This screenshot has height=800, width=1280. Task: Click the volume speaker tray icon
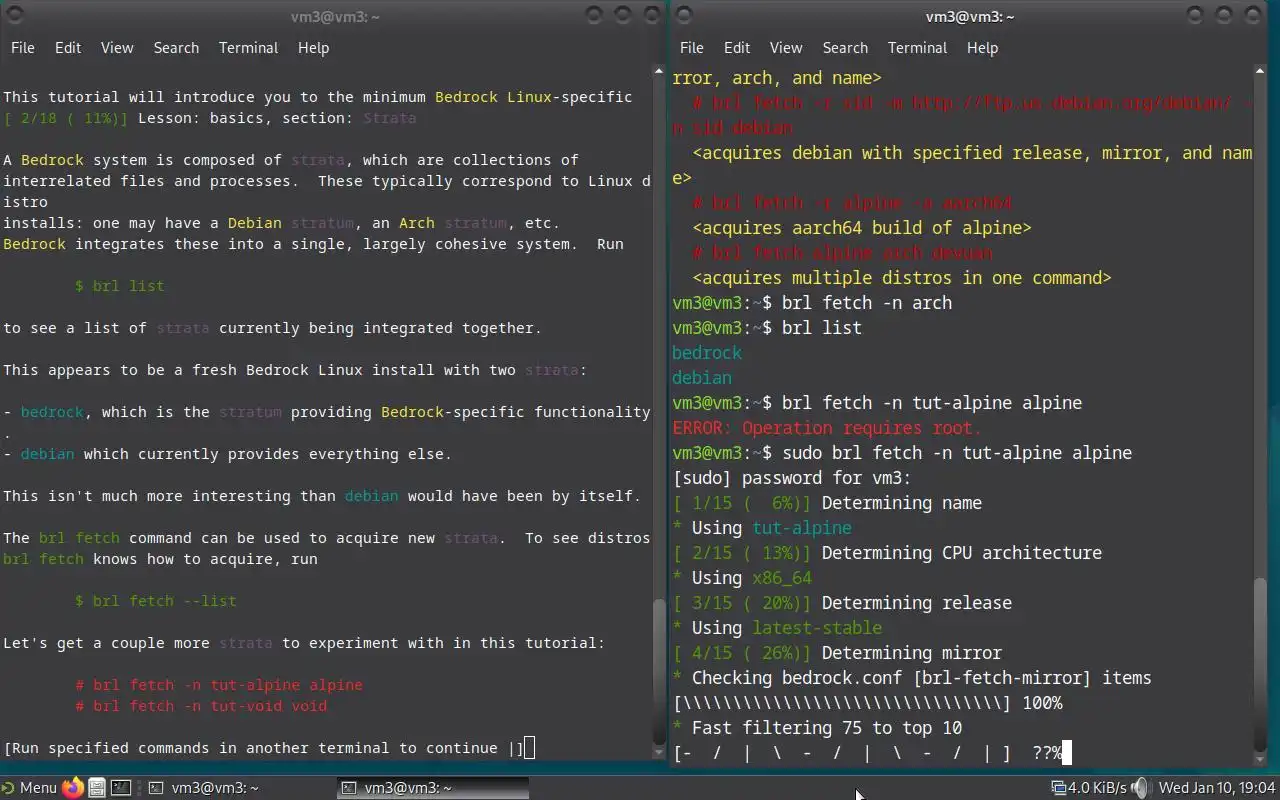pyautogui.click(x=1141, y=788)
